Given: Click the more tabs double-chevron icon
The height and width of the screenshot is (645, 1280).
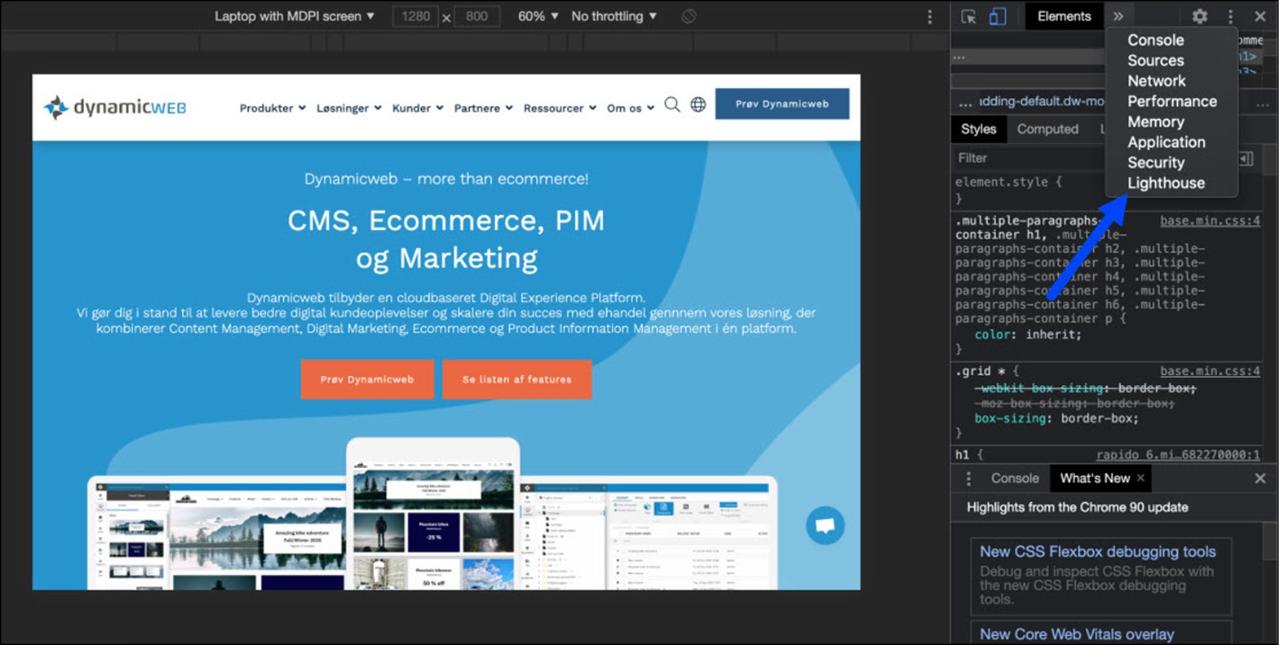Looking at the screenshot, I should pyautogui.click(x=1118, y=16).
